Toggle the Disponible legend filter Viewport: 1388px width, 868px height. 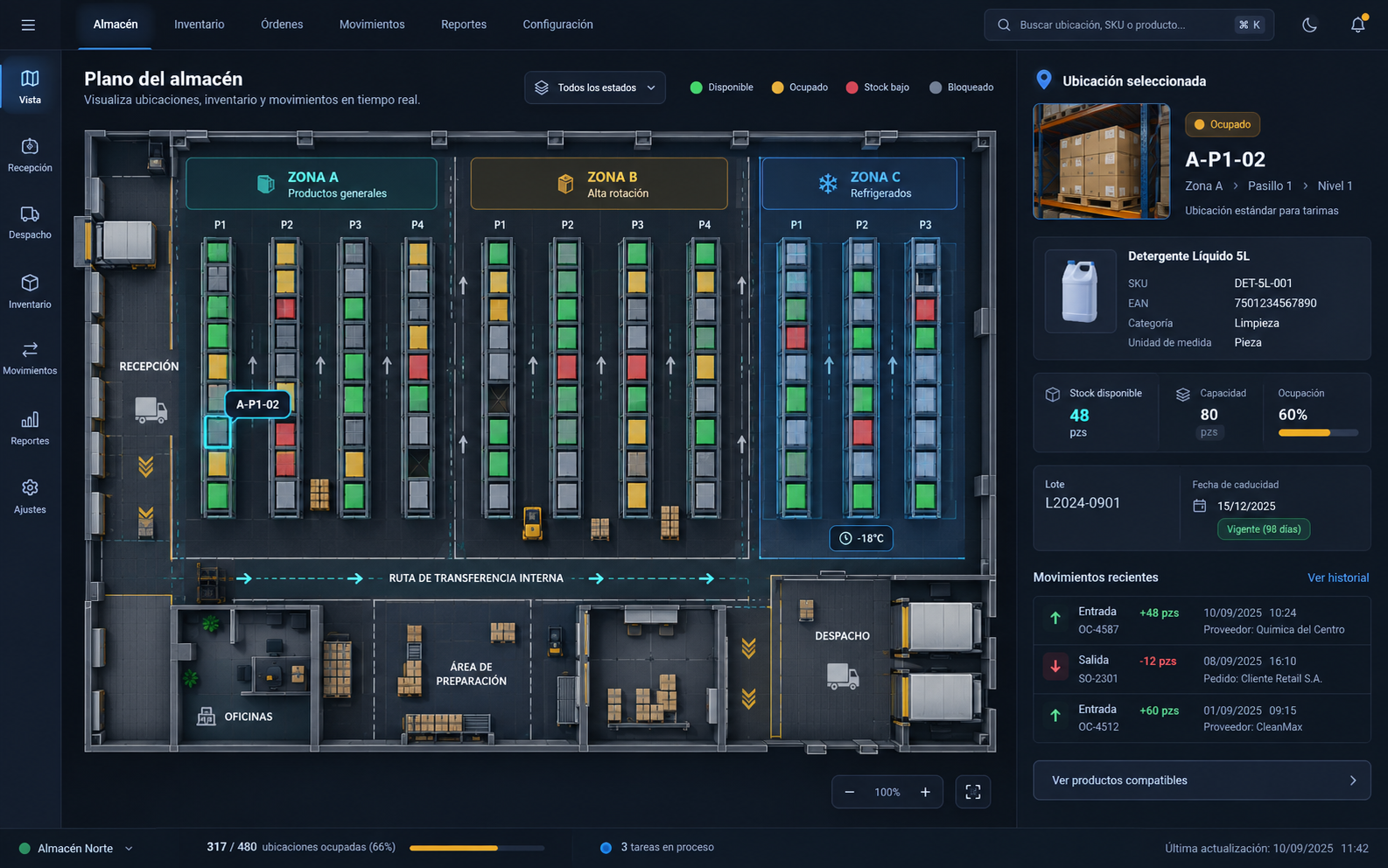click(x=721, y=87)
